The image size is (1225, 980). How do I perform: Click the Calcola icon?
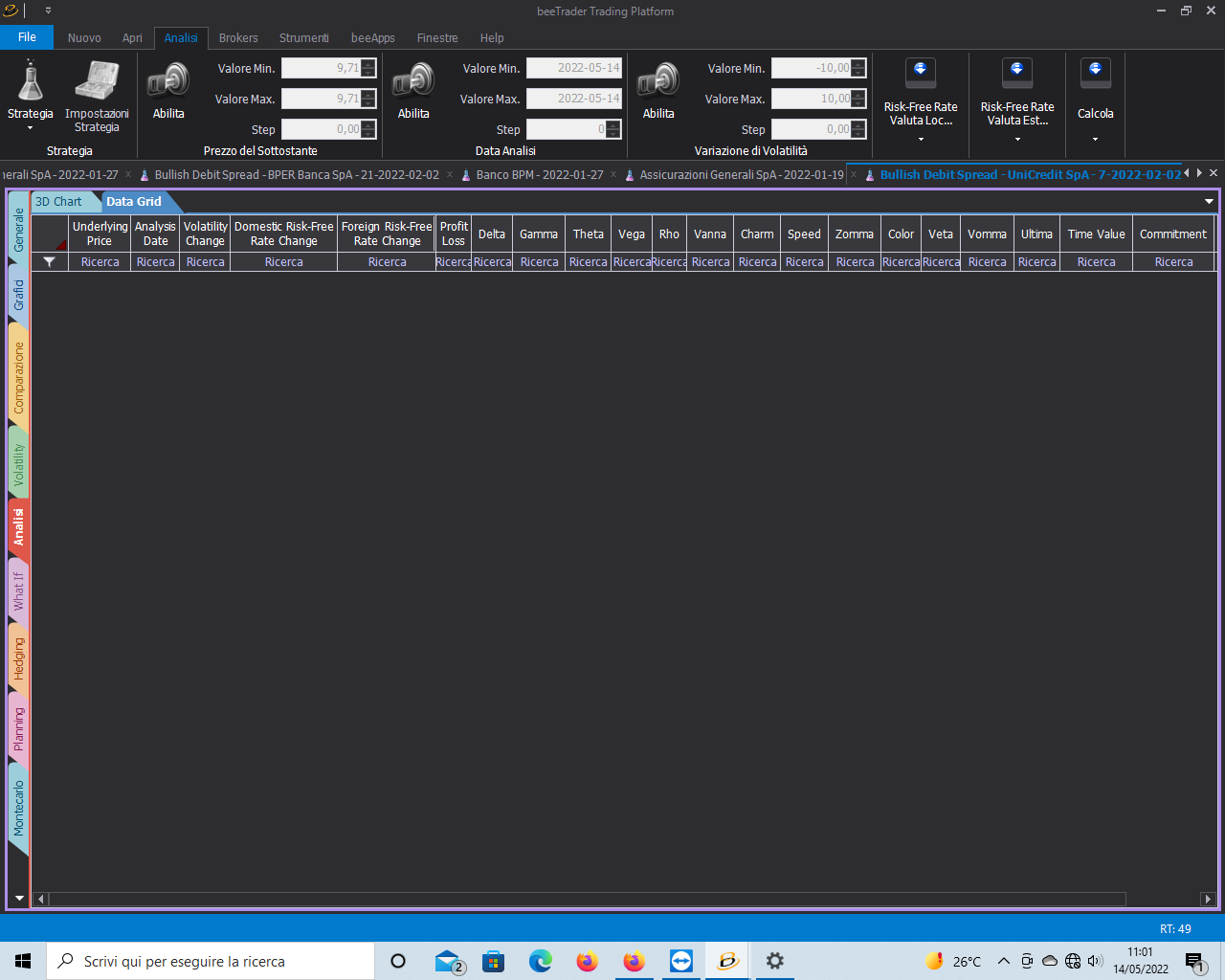point(1096,72)
